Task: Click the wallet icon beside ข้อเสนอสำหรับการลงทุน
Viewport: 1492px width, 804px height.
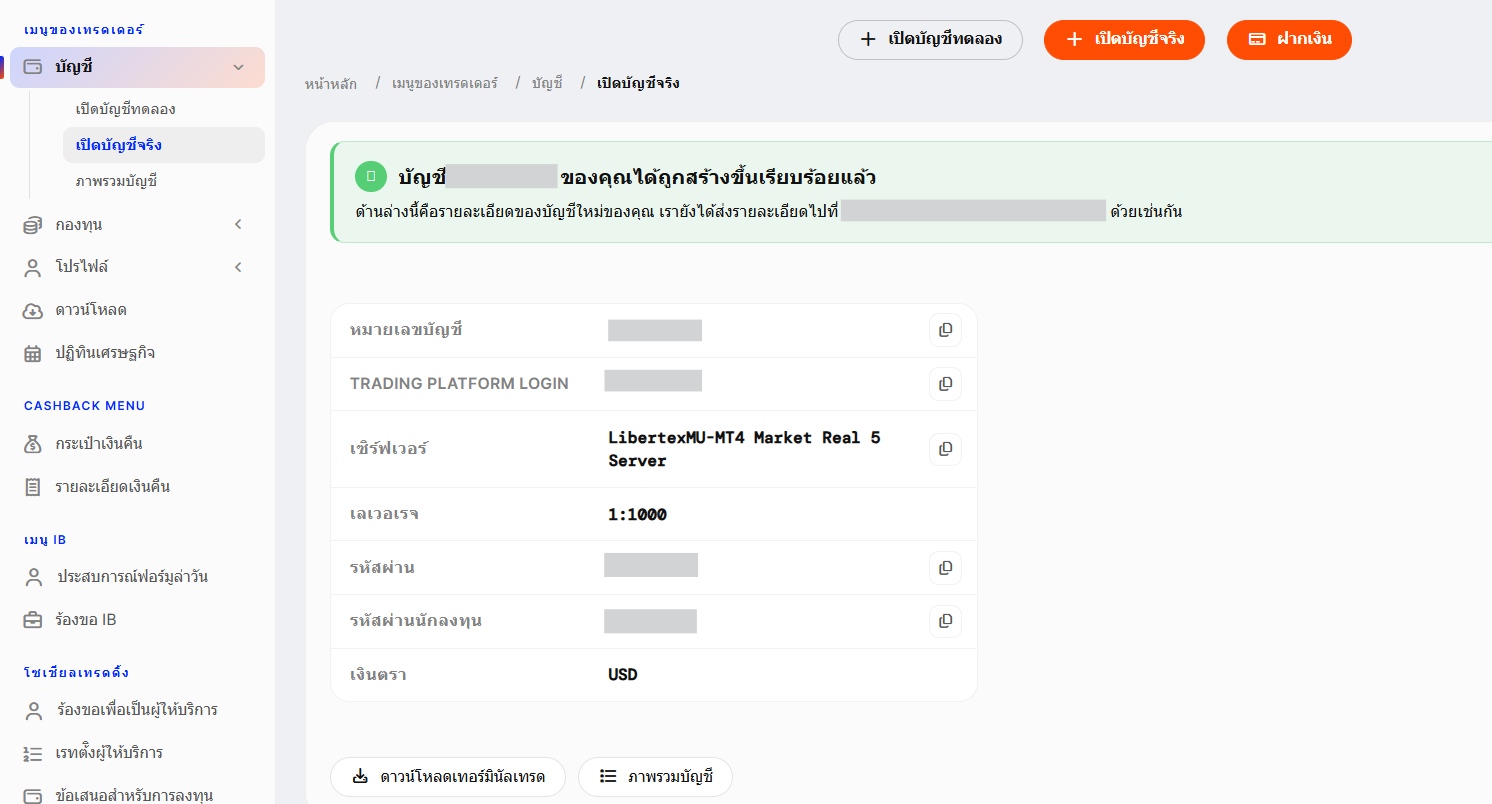Action: pos(33,796)
